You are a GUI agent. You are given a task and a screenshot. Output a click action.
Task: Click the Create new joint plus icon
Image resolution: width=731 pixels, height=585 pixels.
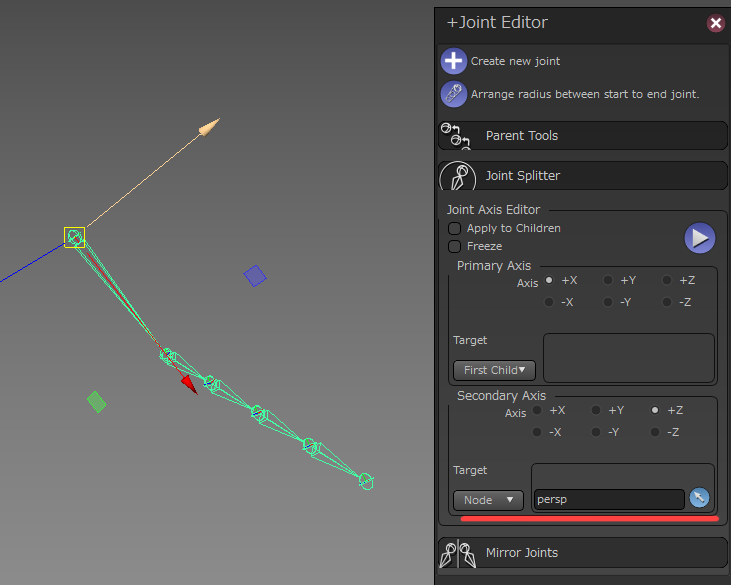454,61
